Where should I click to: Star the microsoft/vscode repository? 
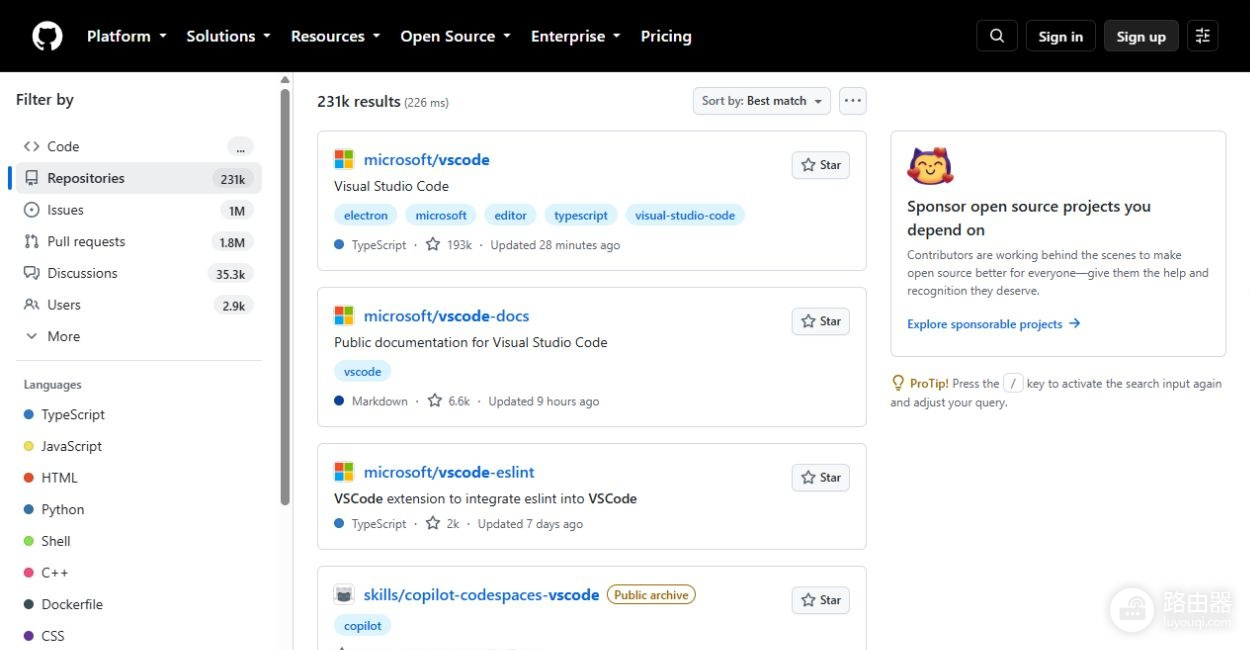click(x=821, y=165)
